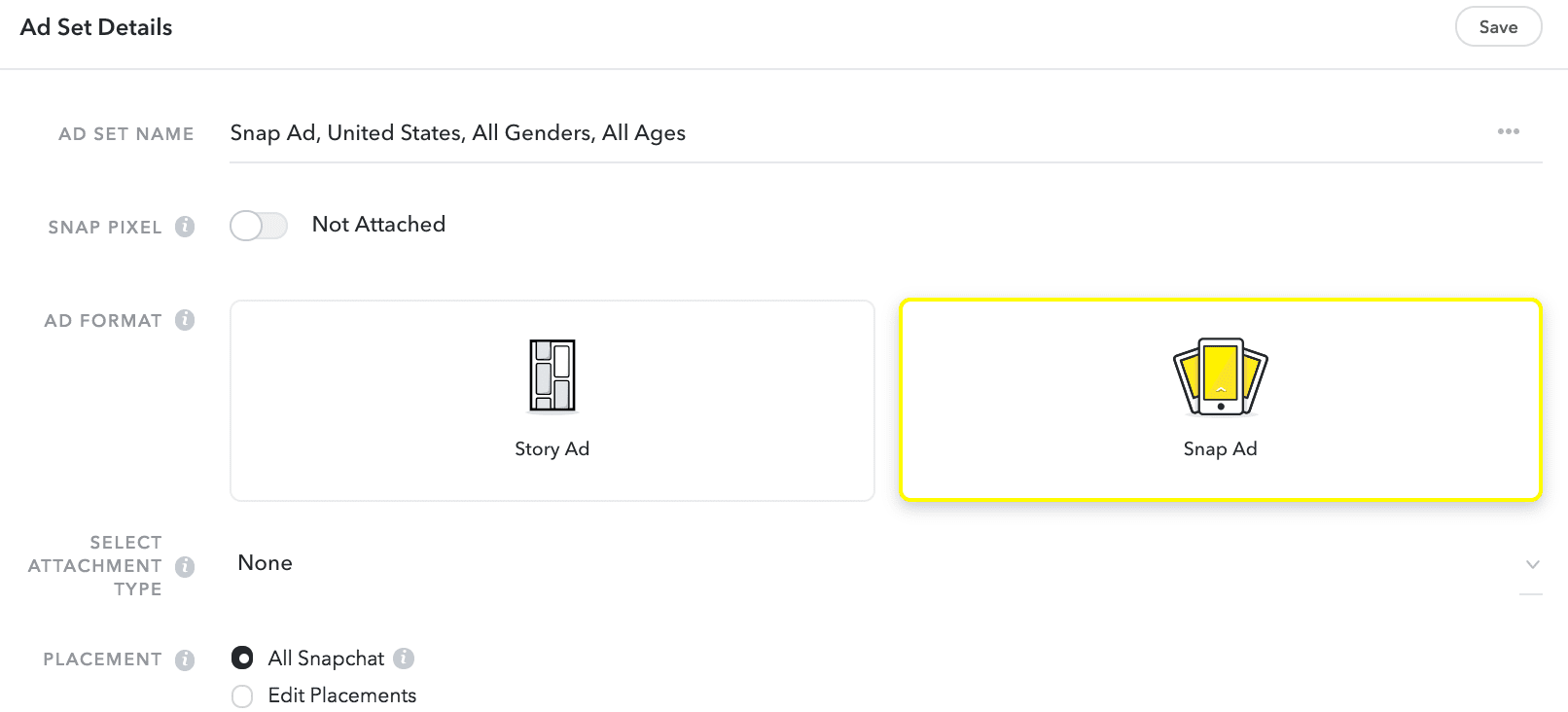This screenshot has height=712, width=1568.
Task: Select the All Snapchat radio button
Action: (x=242, y=659)
